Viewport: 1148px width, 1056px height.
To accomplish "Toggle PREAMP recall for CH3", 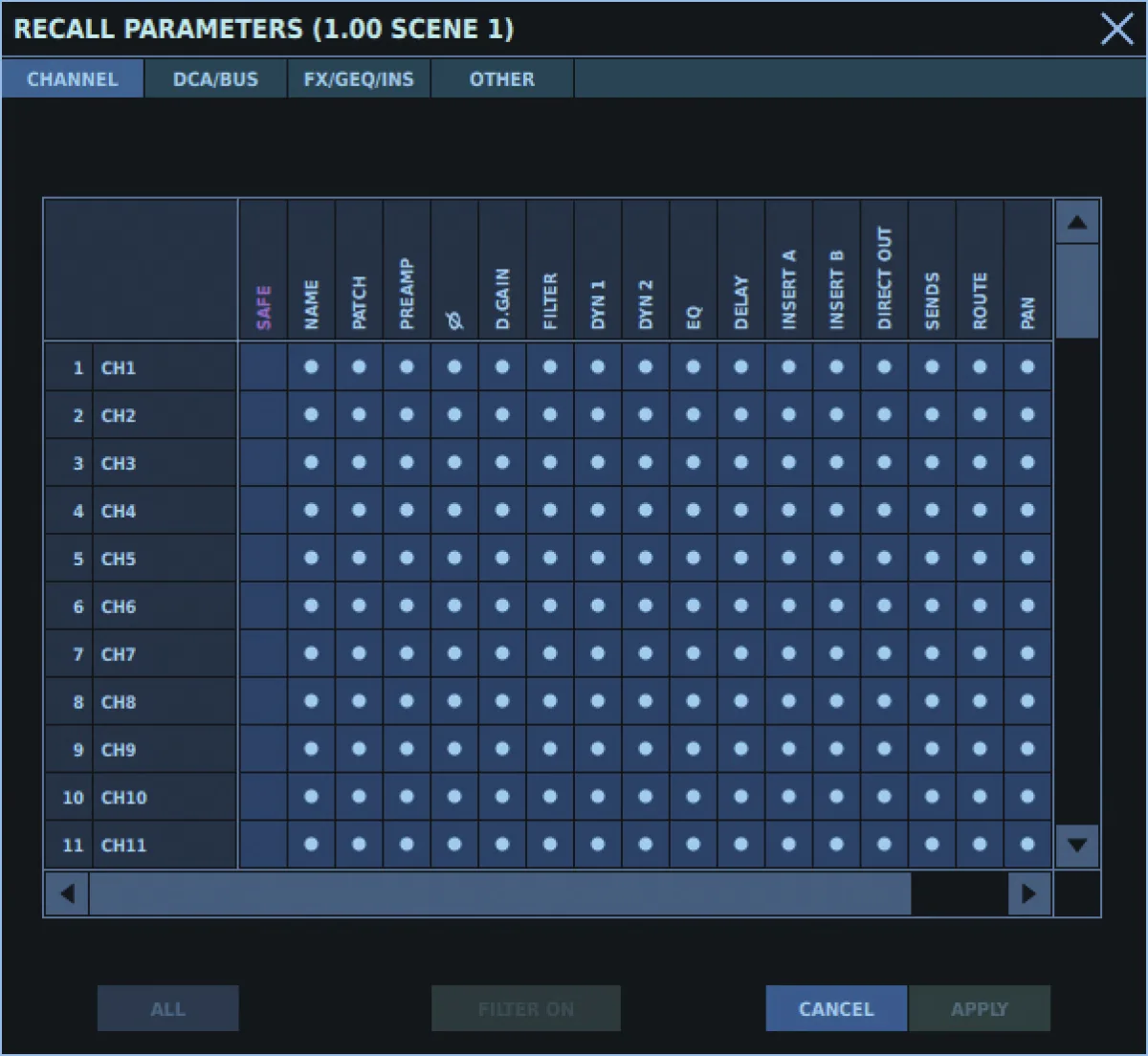I will [x=407, y=463].
